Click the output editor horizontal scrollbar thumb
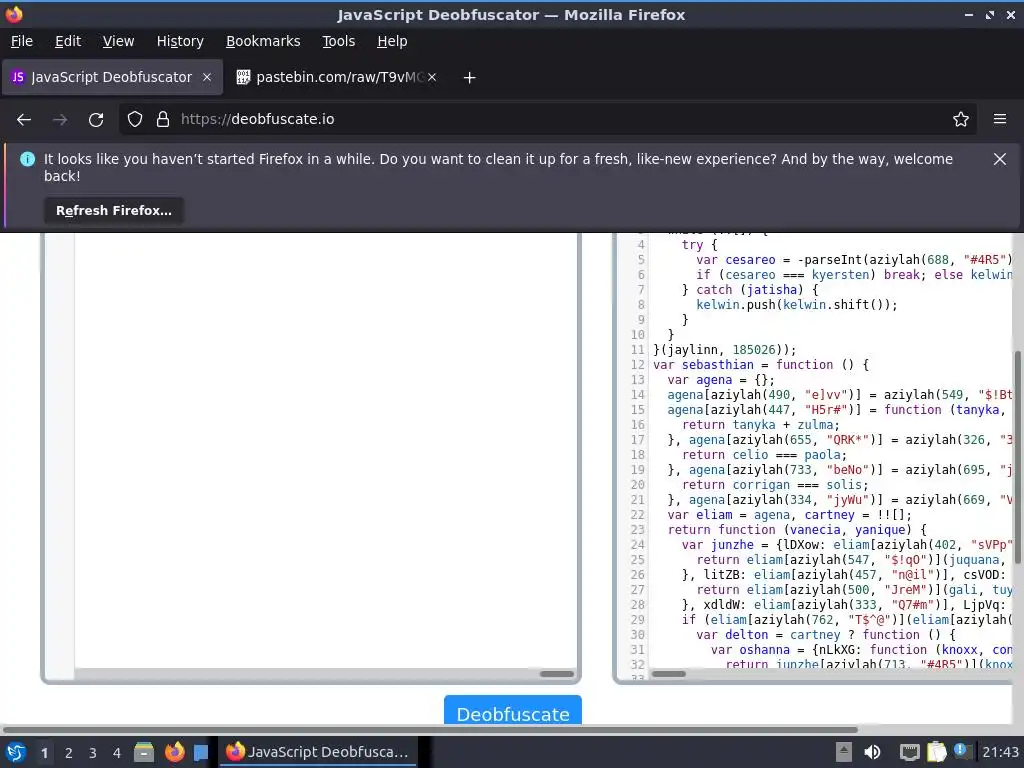This screenshot has height=768, width=1024. pos(669,674)
